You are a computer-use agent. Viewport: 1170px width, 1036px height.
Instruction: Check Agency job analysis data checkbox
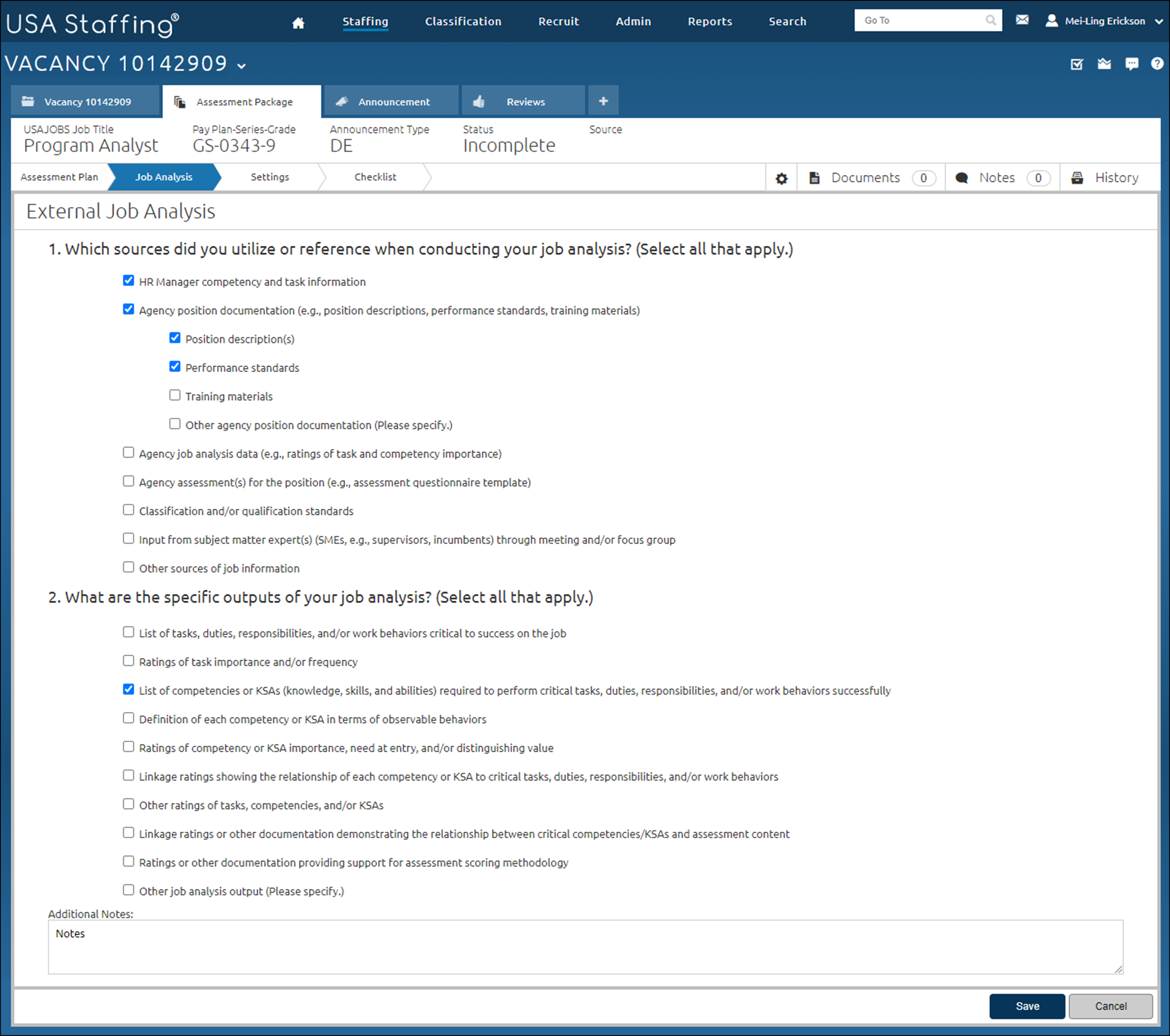pos(128,452)
